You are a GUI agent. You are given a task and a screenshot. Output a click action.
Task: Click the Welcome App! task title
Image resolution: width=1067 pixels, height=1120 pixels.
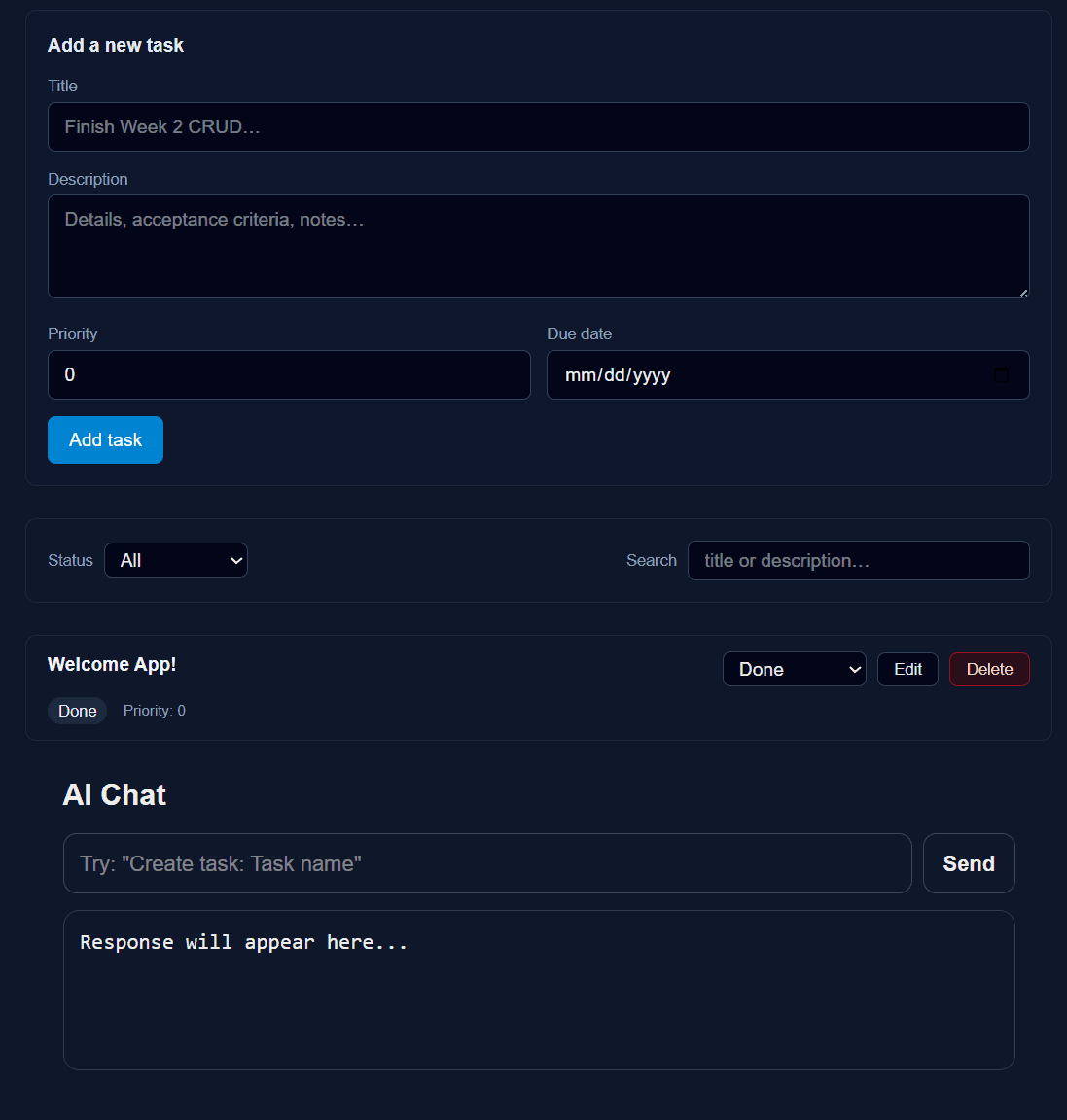click(111, 664)
